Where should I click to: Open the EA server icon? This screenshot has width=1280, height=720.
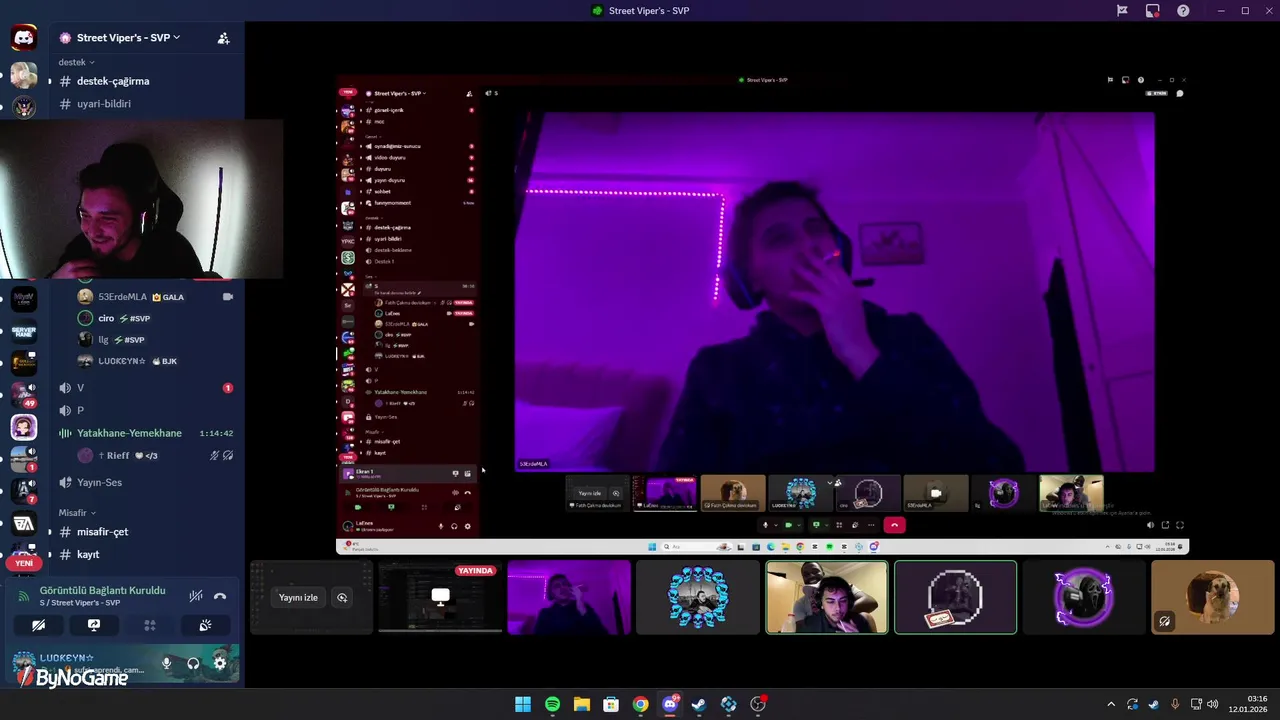(x=24, y=523)
